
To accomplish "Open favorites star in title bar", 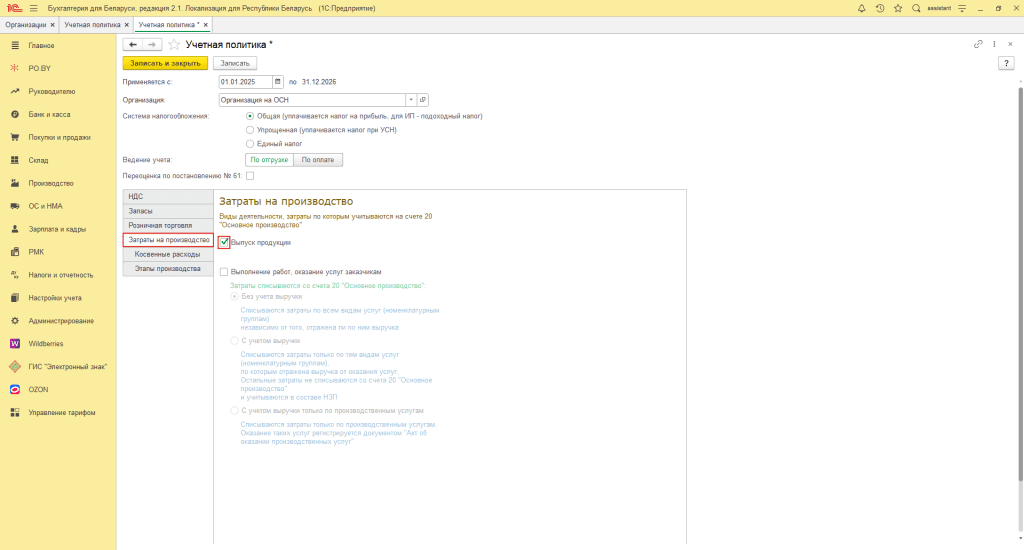I will coord(896,8).
